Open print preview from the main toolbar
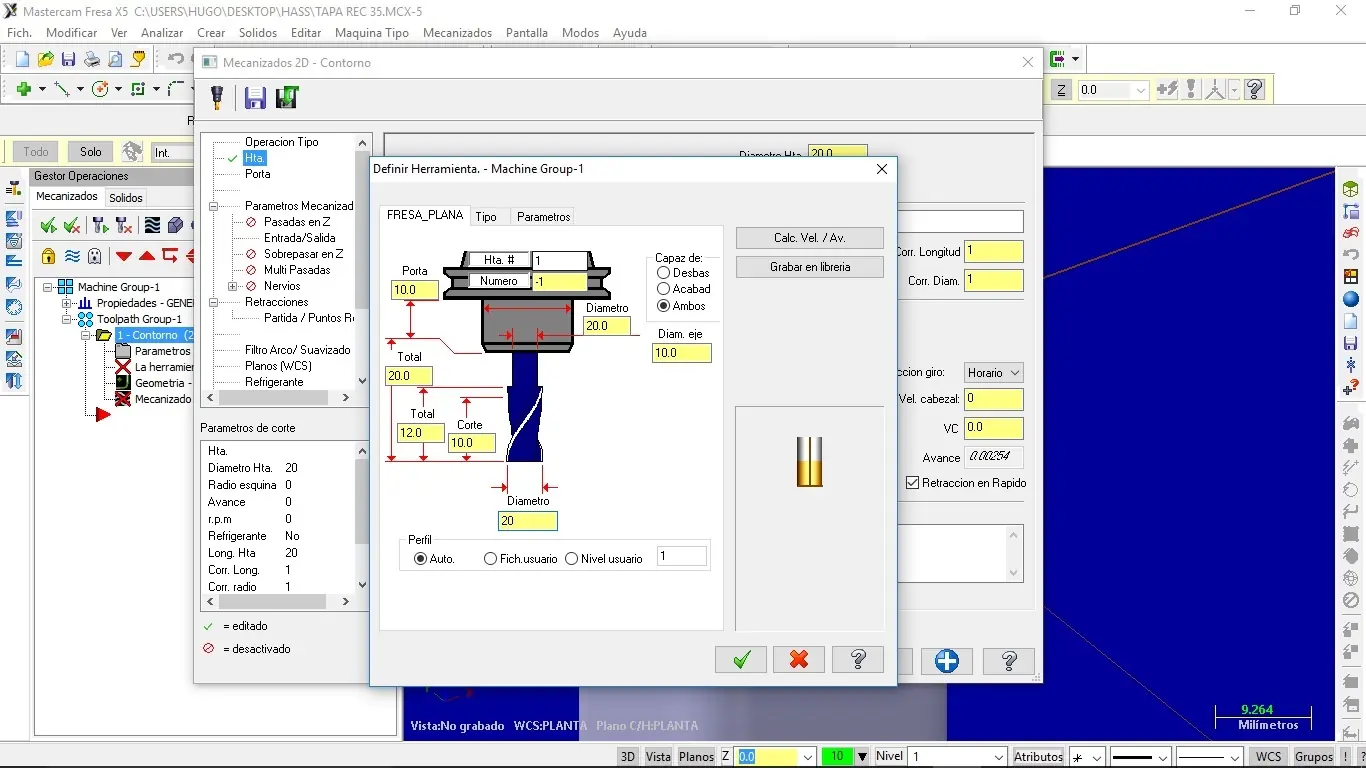Image resolution: width=1366 pixels, height=768 pixels. click(x=114, y=60)
